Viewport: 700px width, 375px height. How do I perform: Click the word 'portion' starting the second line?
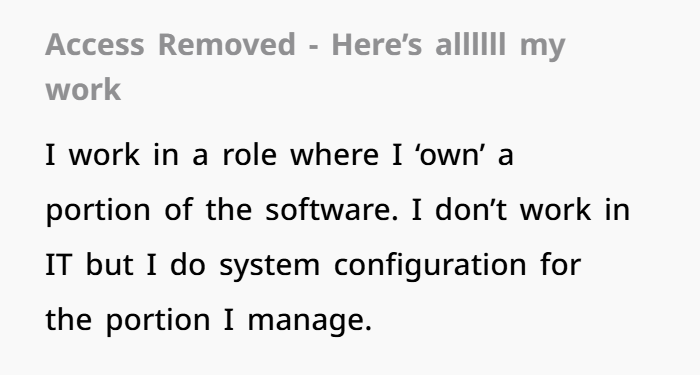98,212
